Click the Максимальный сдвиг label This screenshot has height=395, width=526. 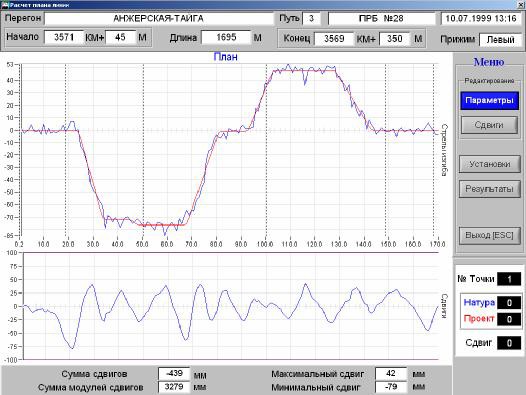[318, 374]
